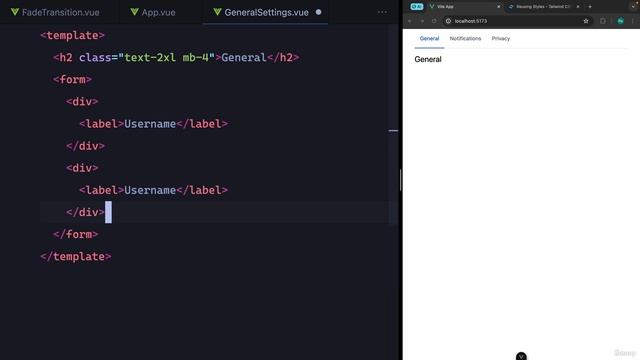Viewport: 640px width, 360px height.
Task: Click the Vue icon on GeneralSettings.vue tab
Action: [218, 12]
